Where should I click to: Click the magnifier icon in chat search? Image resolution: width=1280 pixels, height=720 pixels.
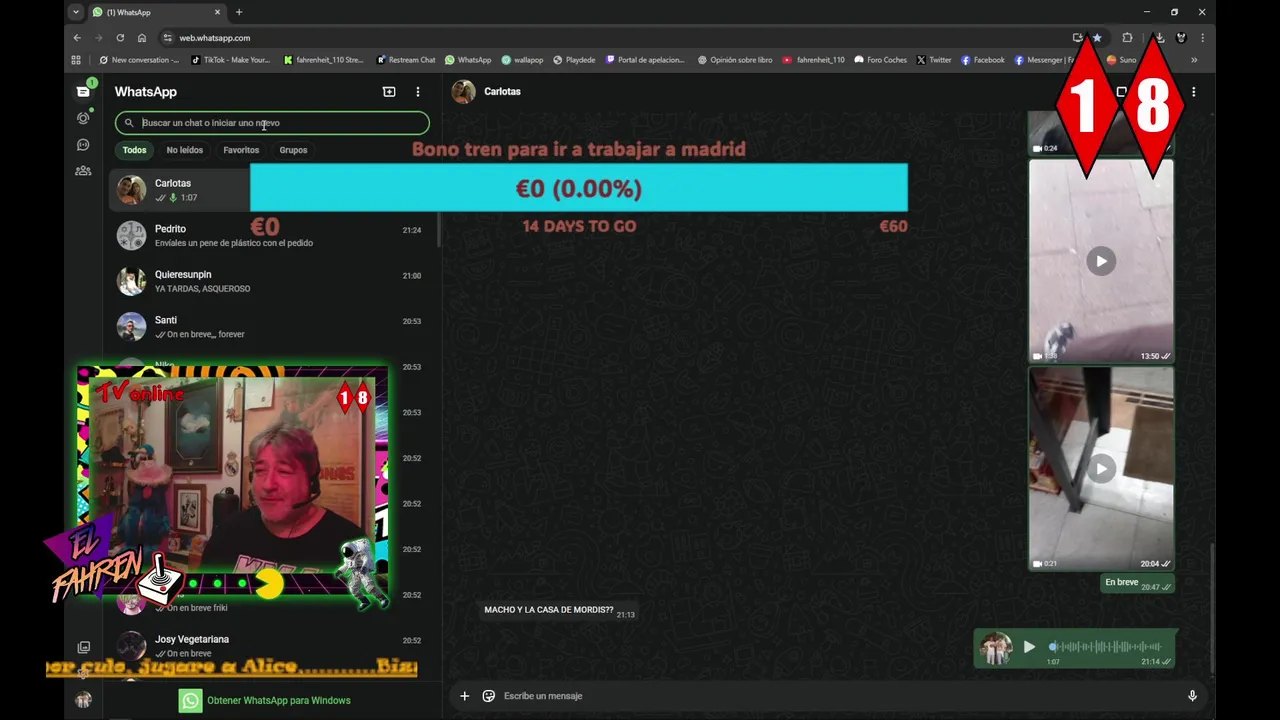tap(129, 123)
